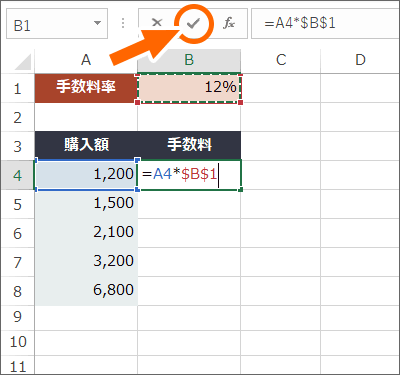Select row 6 header
Viewport: 400px width, 375px height.
(x=17, y=233)
